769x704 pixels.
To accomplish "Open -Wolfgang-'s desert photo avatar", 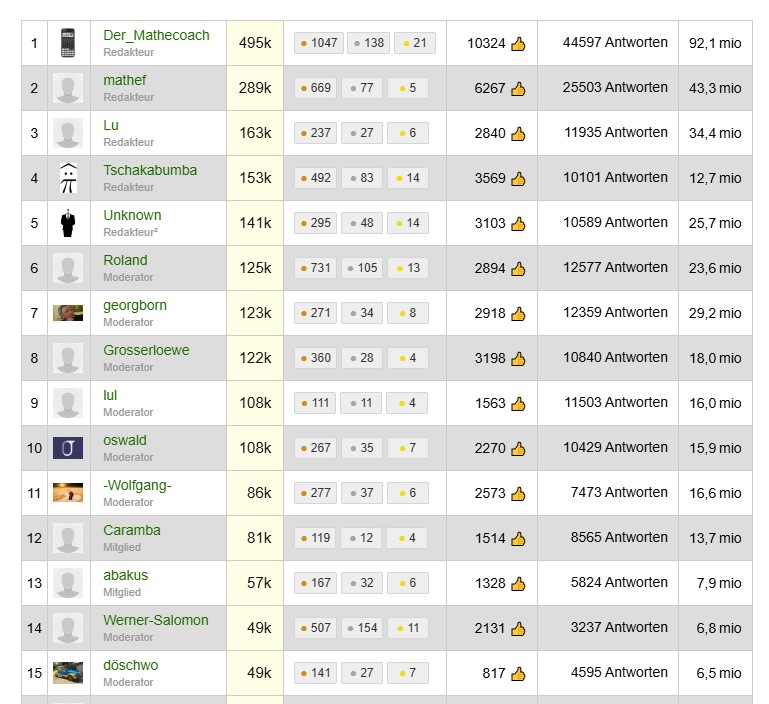I will pyautogui.click(x=68, y=493).
